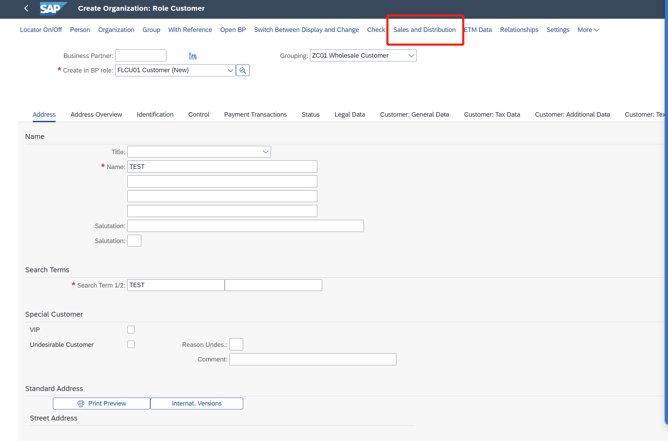
Task: Open the Identification tab
Action: click(x=155, y=115)
